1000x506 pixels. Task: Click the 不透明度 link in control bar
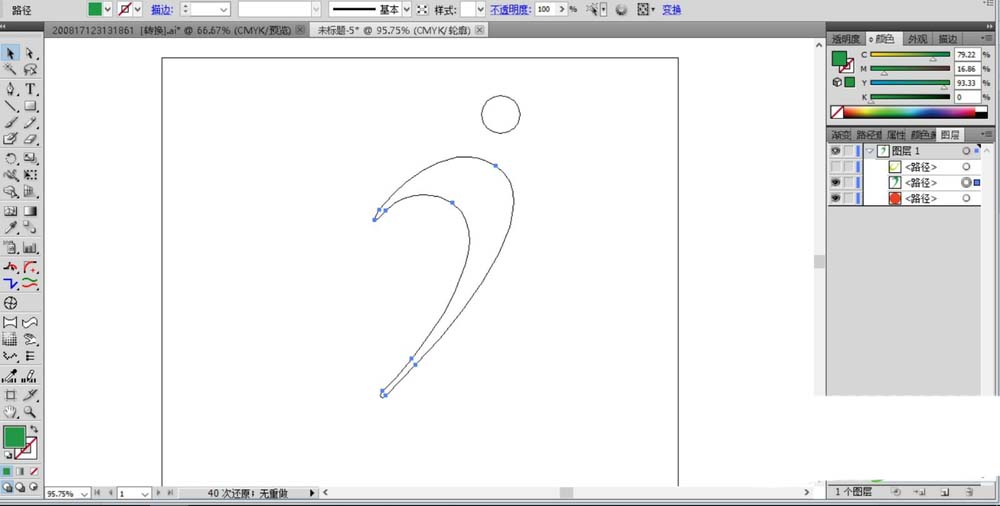point(511,10)
